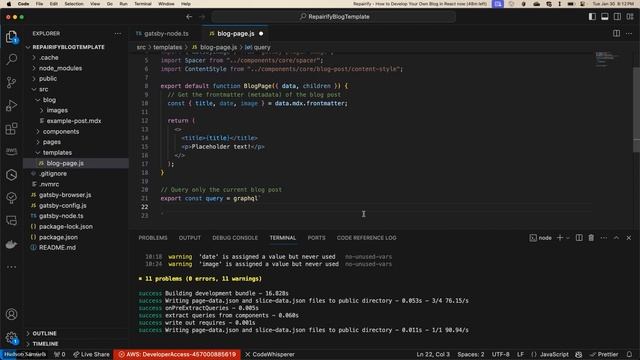640x360 pixels.
Task: Toggle the bottom panel visibility
Action: pos(604,17)
